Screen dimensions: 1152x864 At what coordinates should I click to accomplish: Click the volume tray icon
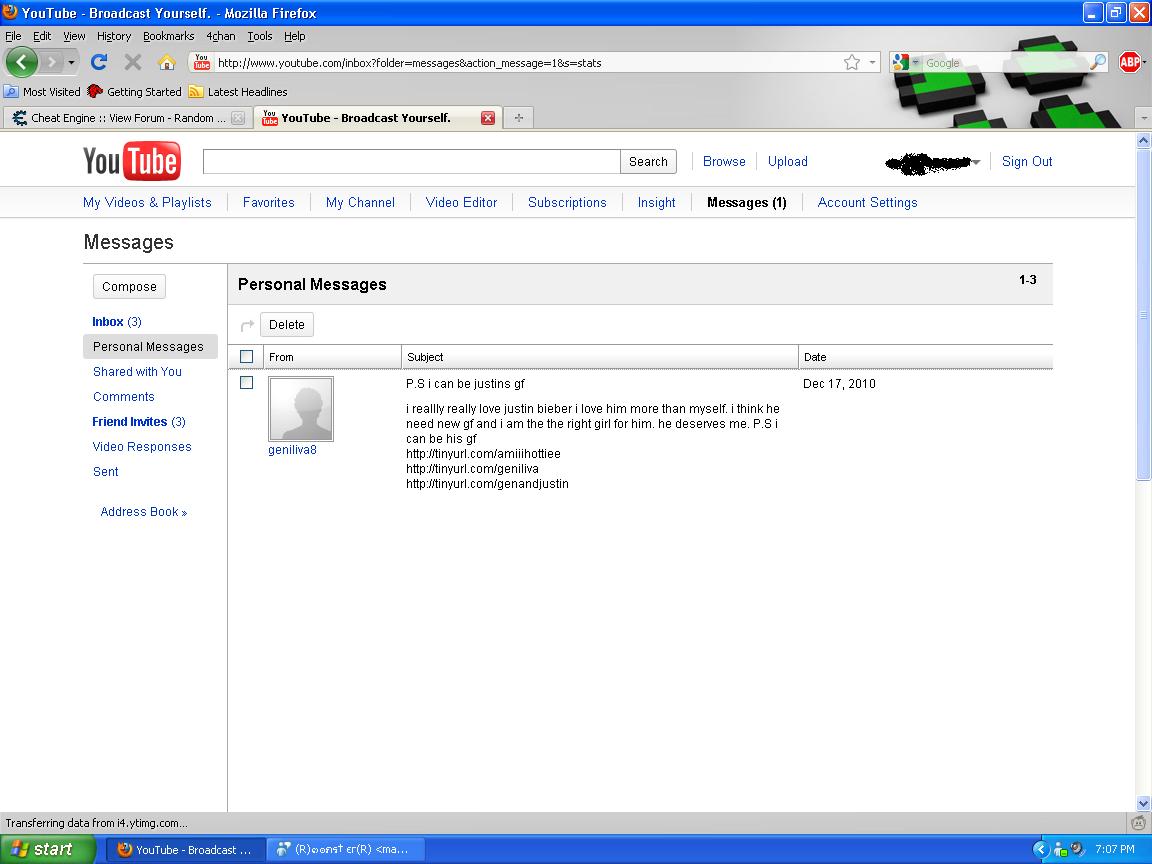pyautogui.click(x=1077, y=849)
